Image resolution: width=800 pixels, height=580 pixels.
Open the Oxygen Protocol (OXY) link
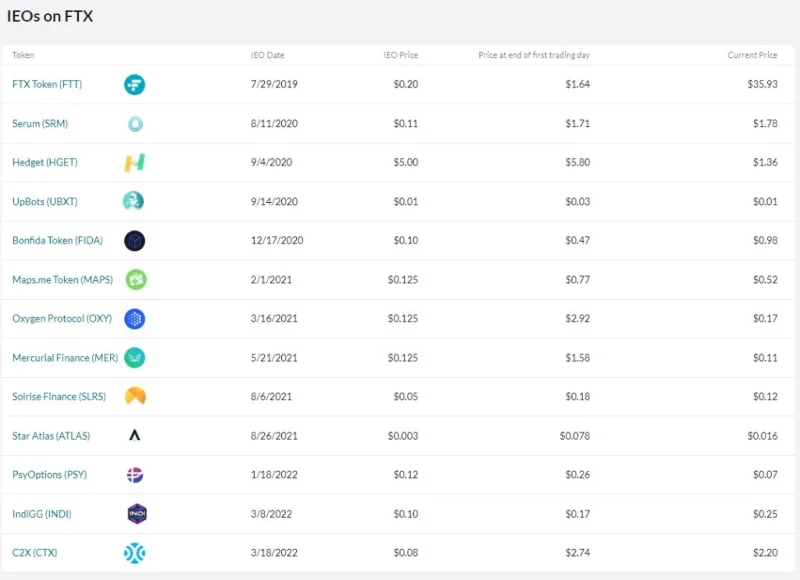point(62,318)
